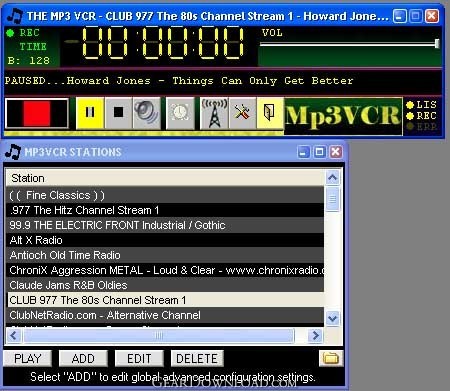Click the horizontal scrollbar thumb
The height and width of the screenshot is (391, 450).
point(159,336)
